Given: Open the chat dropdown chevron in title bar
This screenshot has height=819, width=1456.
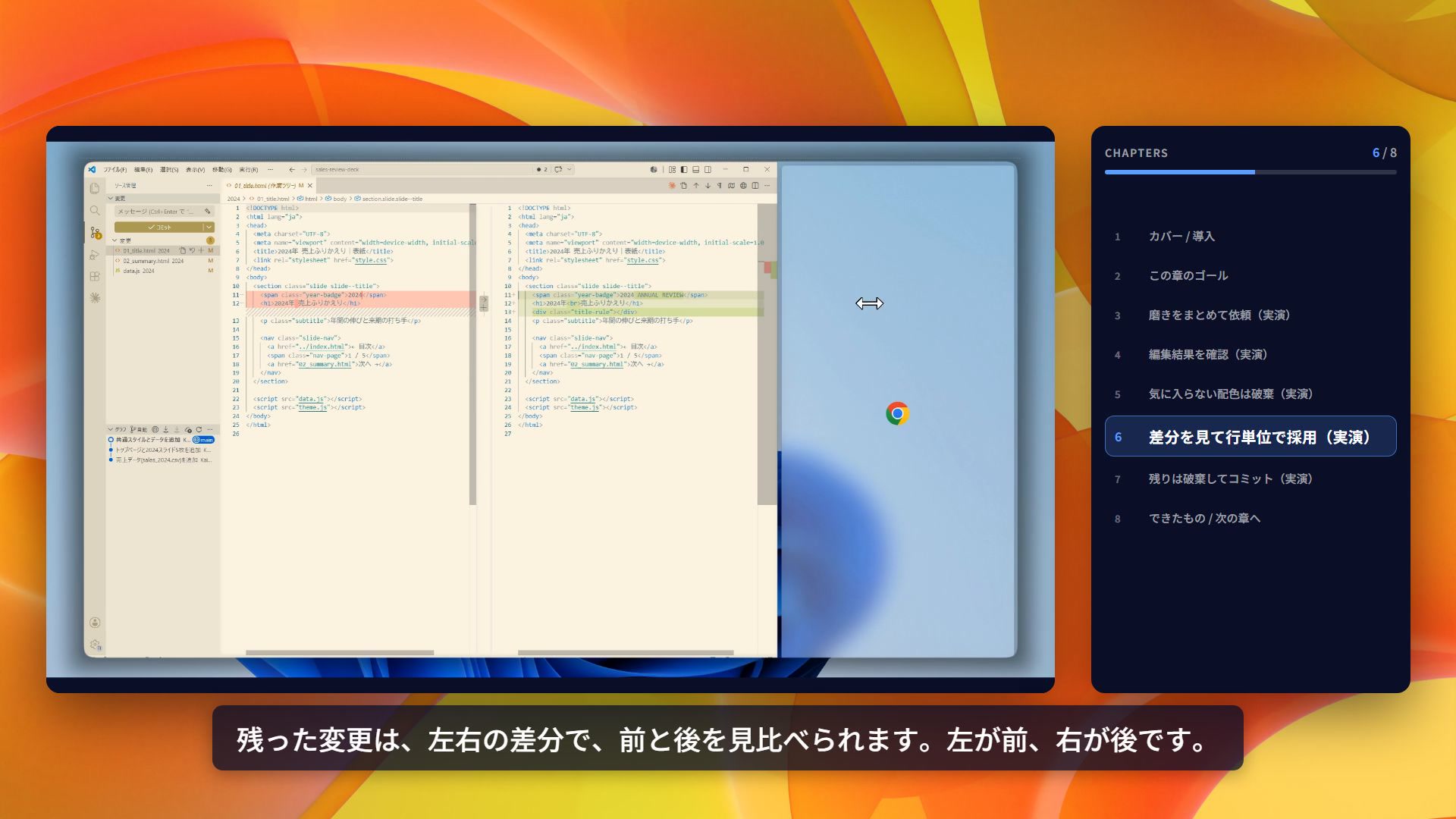Looking at the screenshot, I should [570, 169].
